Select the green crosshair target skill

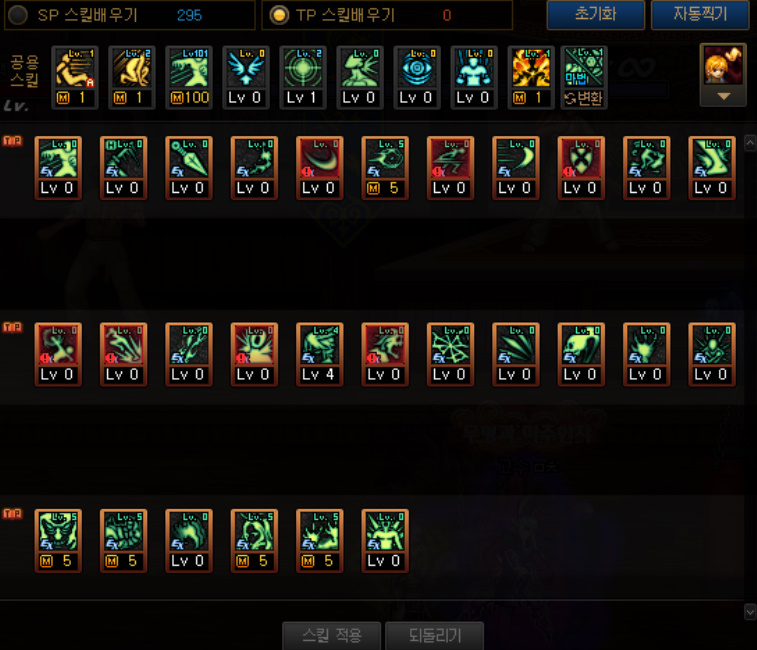303,77
